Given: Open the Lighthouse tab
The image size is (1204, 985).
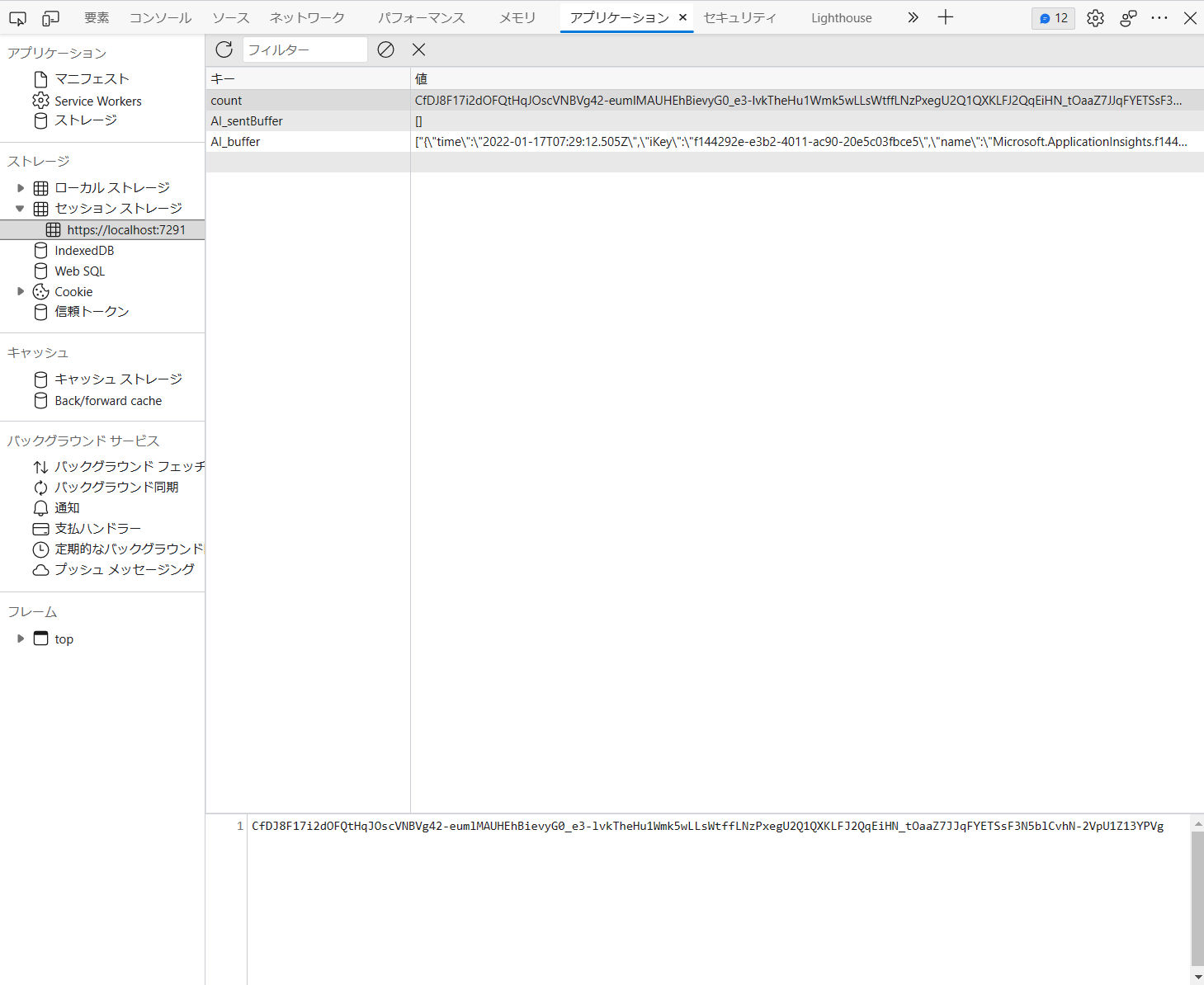Looking at the screenshot, I should pos(841,17).
